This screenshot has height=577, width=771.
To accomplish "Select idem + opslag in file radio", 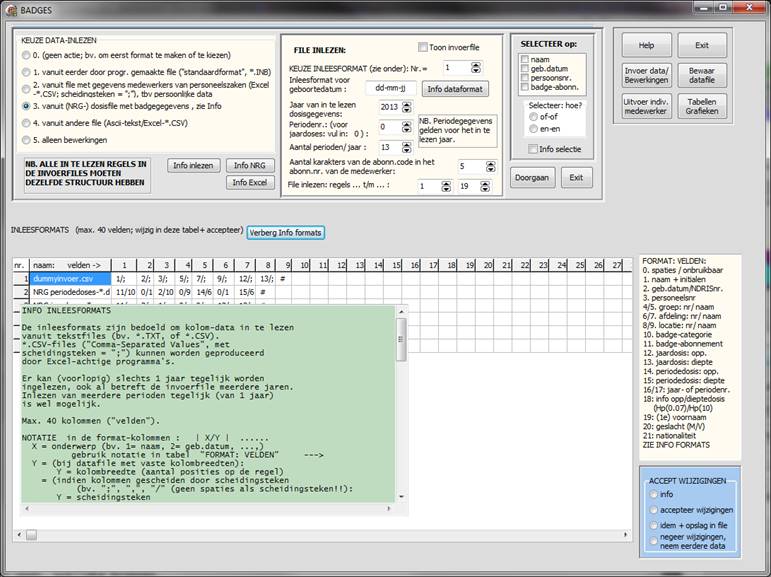I will point(653,525).
